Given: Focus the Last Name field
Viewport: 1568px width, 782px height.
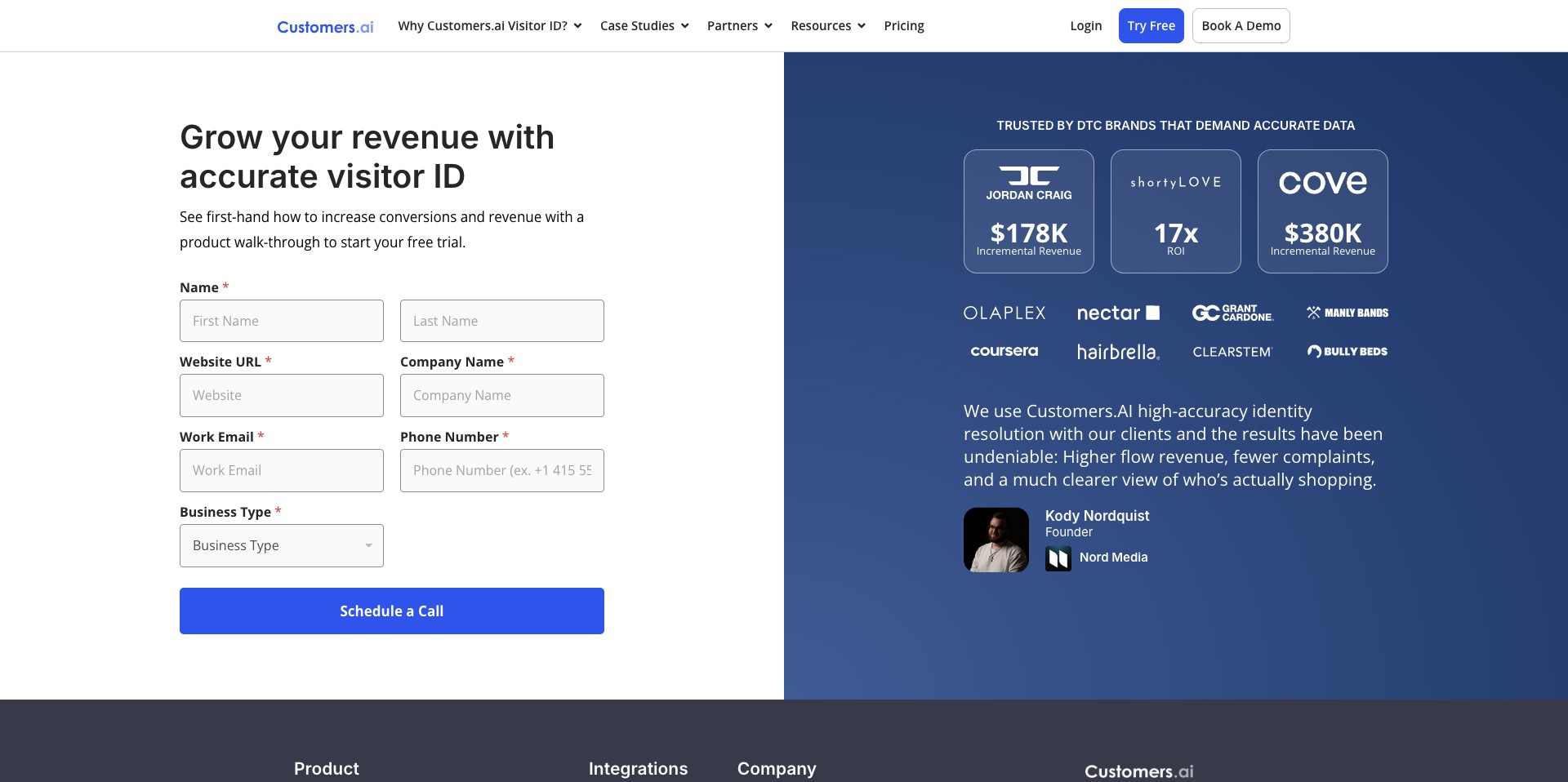Looking at the screenshot, I should pos(502,321).
